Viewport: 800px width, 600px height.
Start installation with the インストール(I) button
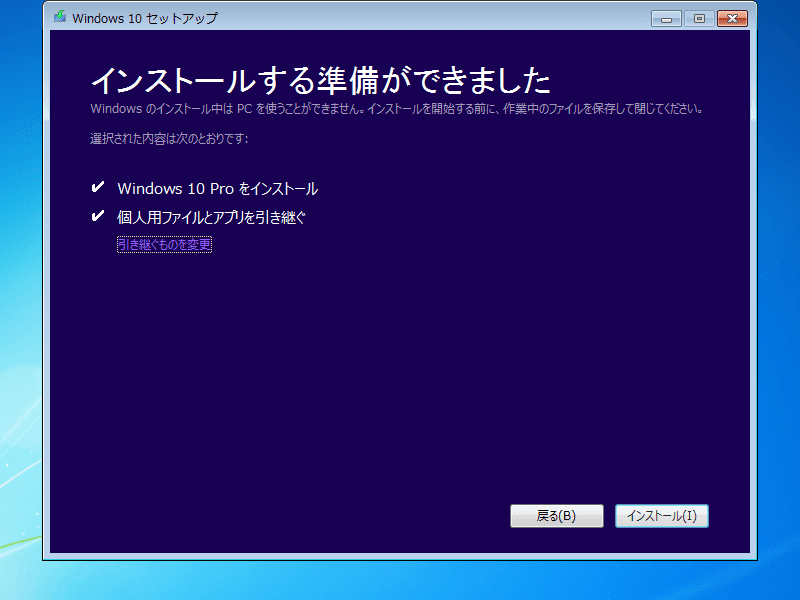click(662, 516)
